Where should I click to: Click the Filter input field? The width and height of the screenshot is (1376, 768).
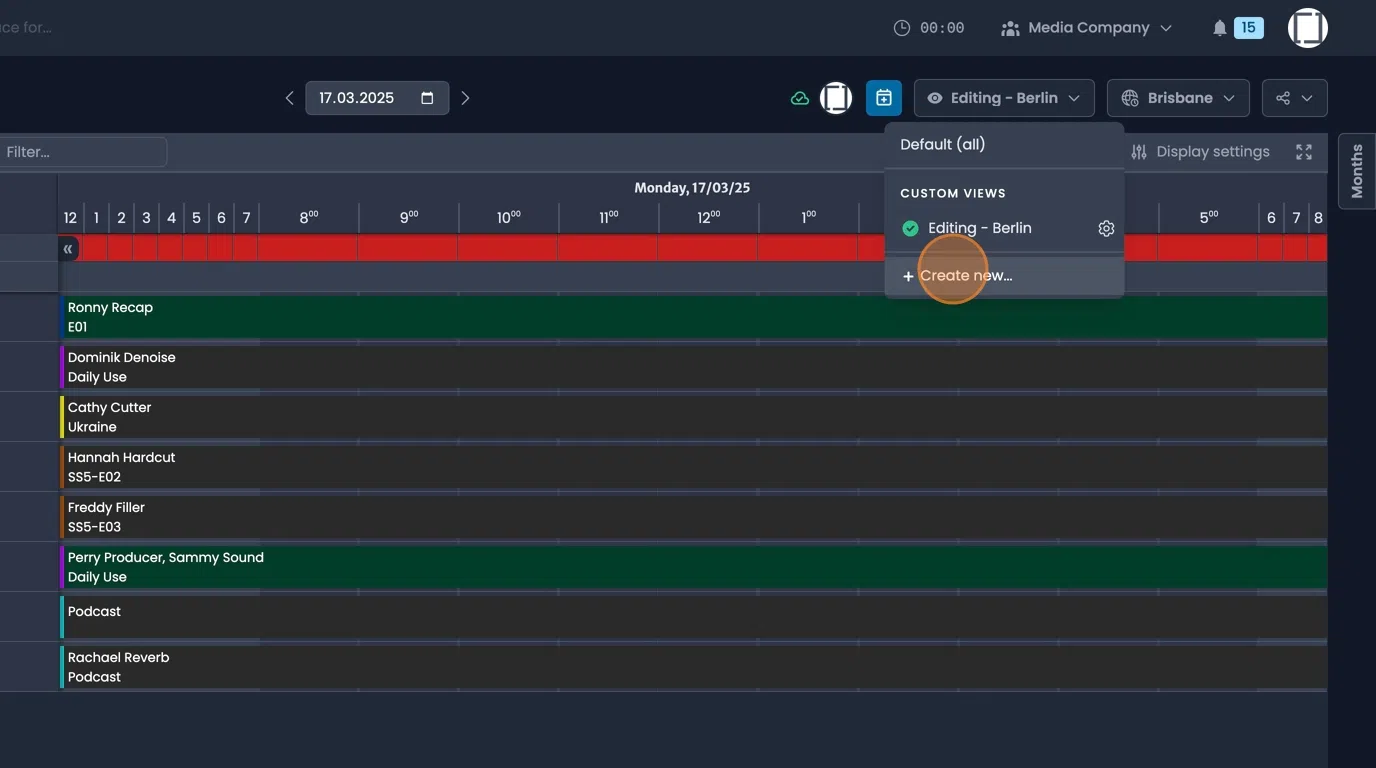coord(80,151)
